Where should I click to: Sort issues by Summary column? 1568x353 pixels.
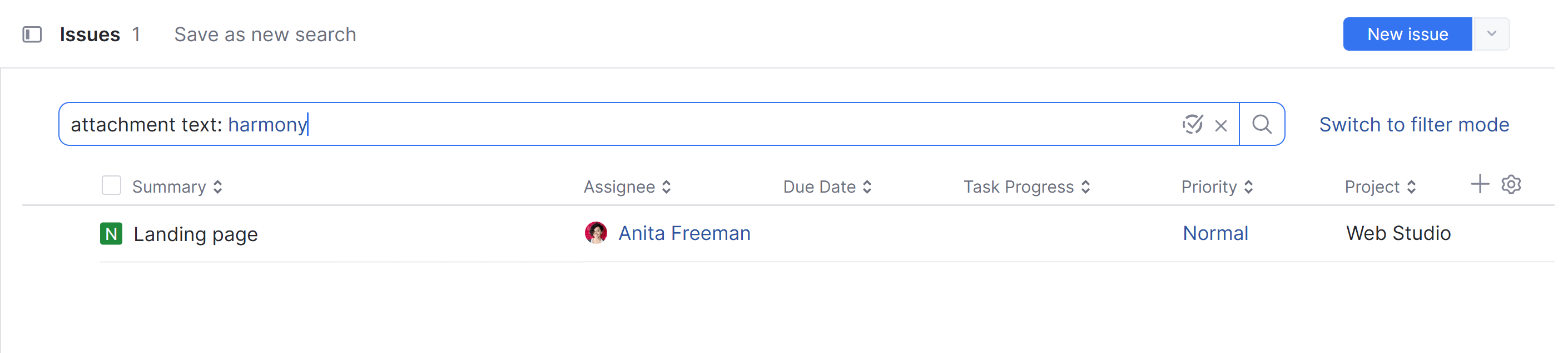click(218, 187)
